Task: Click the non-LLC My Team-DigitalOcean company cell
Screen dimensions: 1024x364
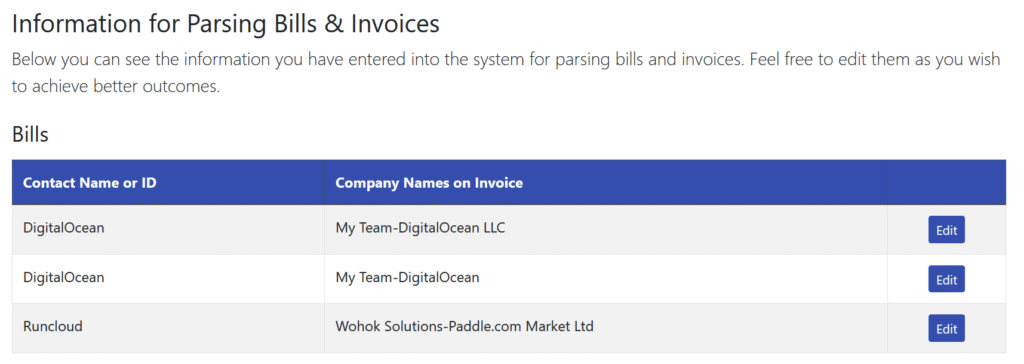Action: tap(606, 278)
